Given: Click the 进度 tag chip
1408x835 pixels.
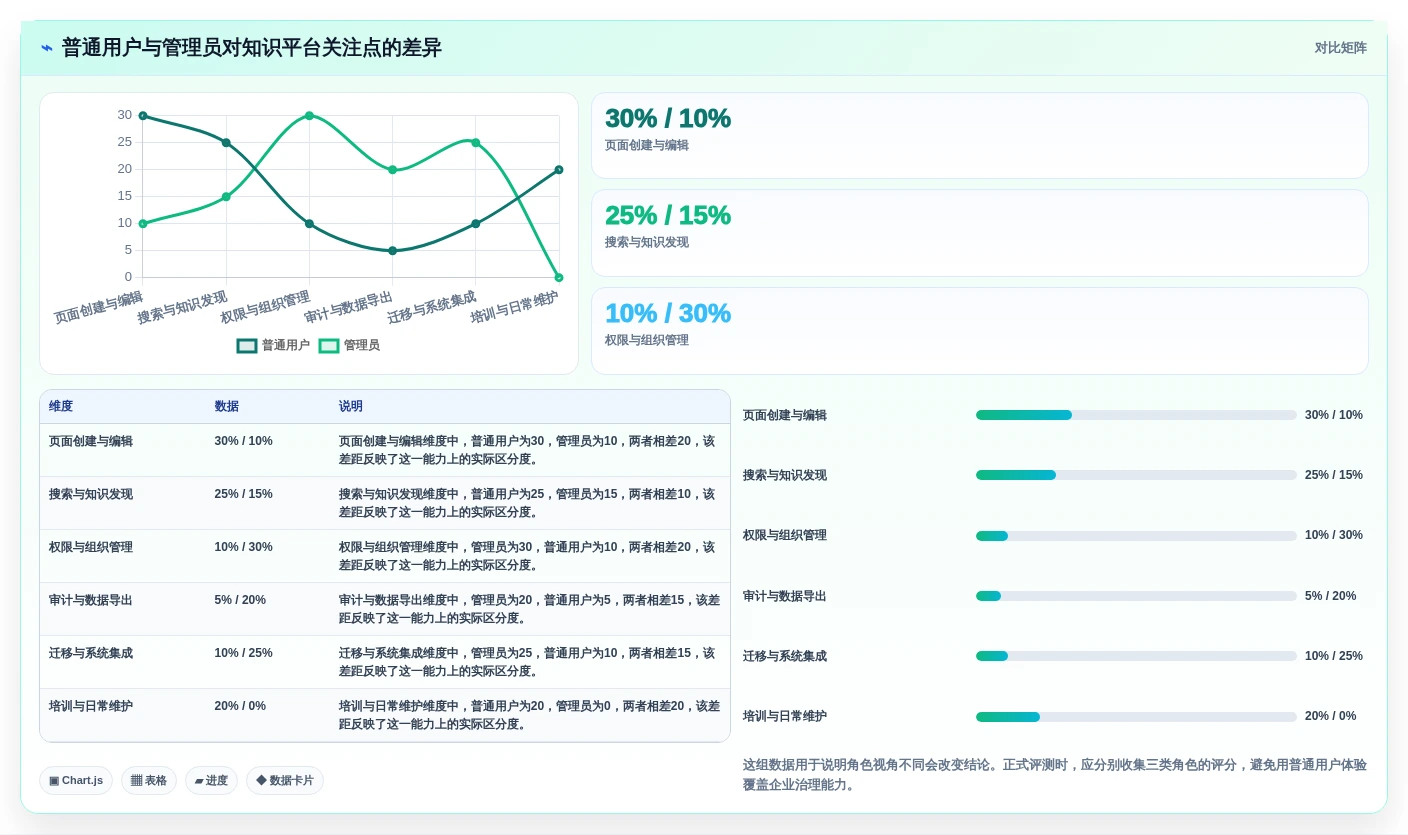Looking at the screenshot, I should (x=211, y=781).
